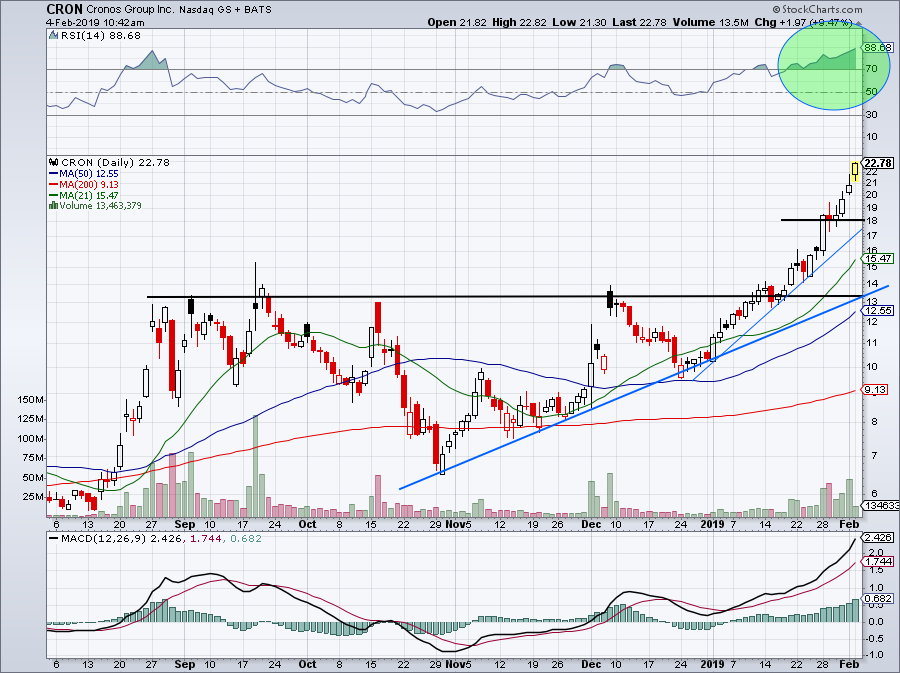The height and width of the screenshot is (673, 900).
Task: Click the 70 level on the RSI axis
Action: click(872, 69)
